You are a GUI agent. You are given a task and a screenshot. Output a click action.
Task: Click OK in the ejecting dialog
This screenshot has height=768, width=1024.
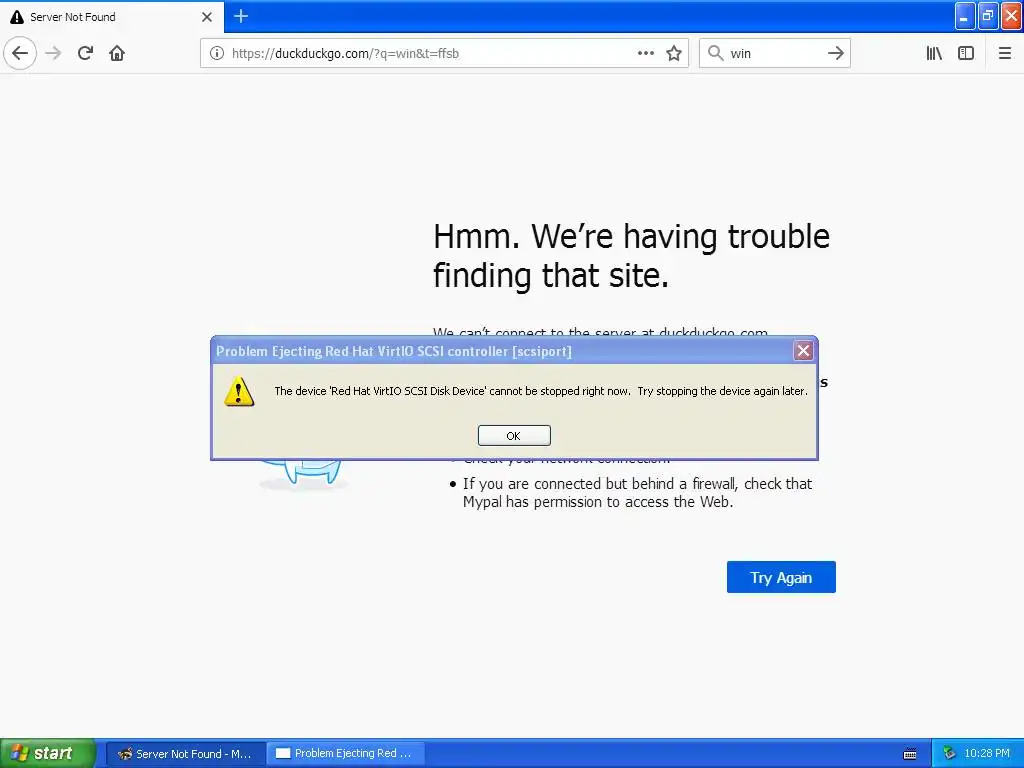[x=514, y=436]
